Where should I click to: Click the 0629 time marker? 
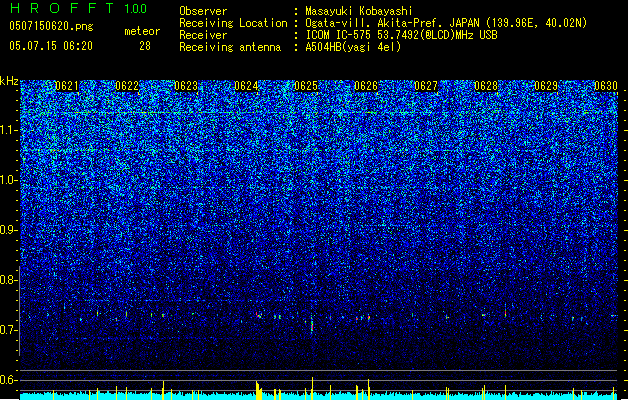click(x=546, y=86)
